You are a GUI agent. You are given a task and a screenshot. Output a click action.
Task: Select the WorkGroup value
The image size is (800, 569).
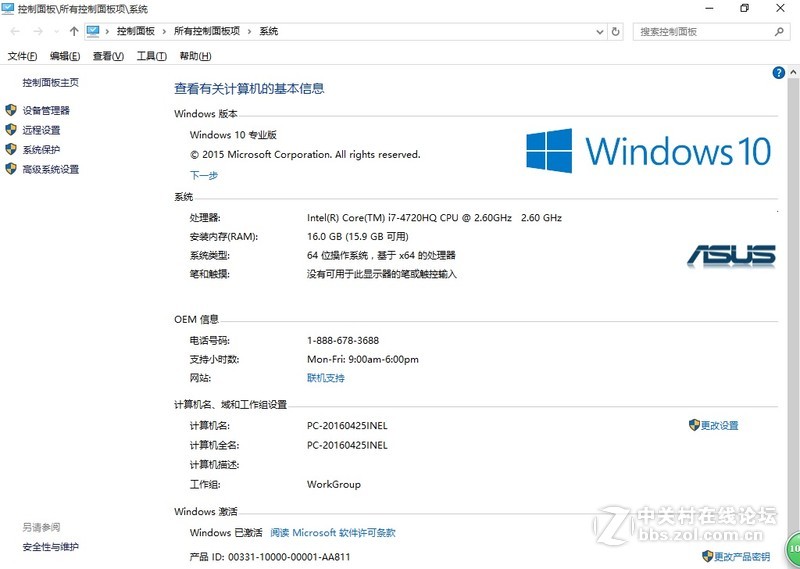pyautogui.click(x=334, y=484)
